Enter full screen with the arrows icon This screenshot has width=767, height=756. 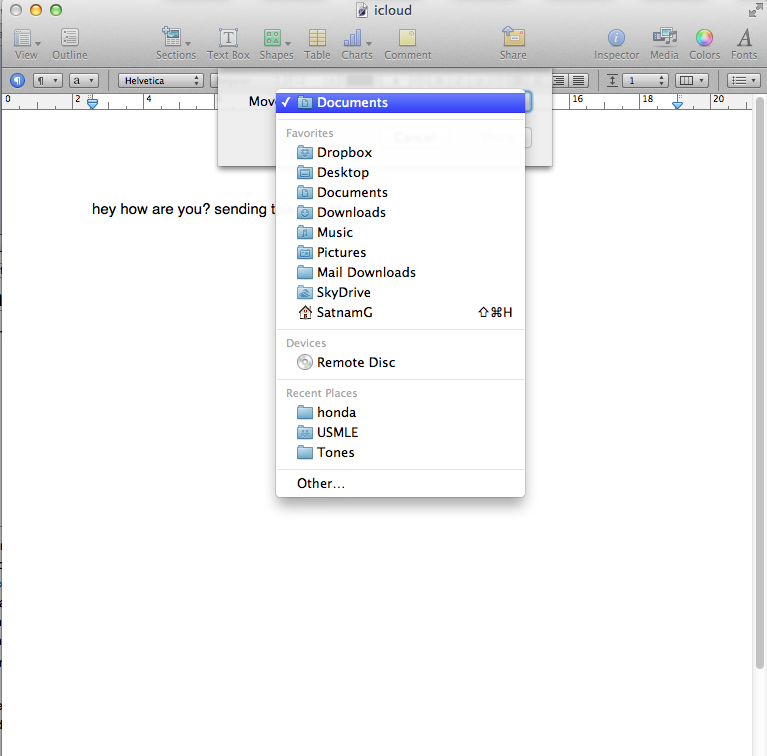click(x=755, y=10)
